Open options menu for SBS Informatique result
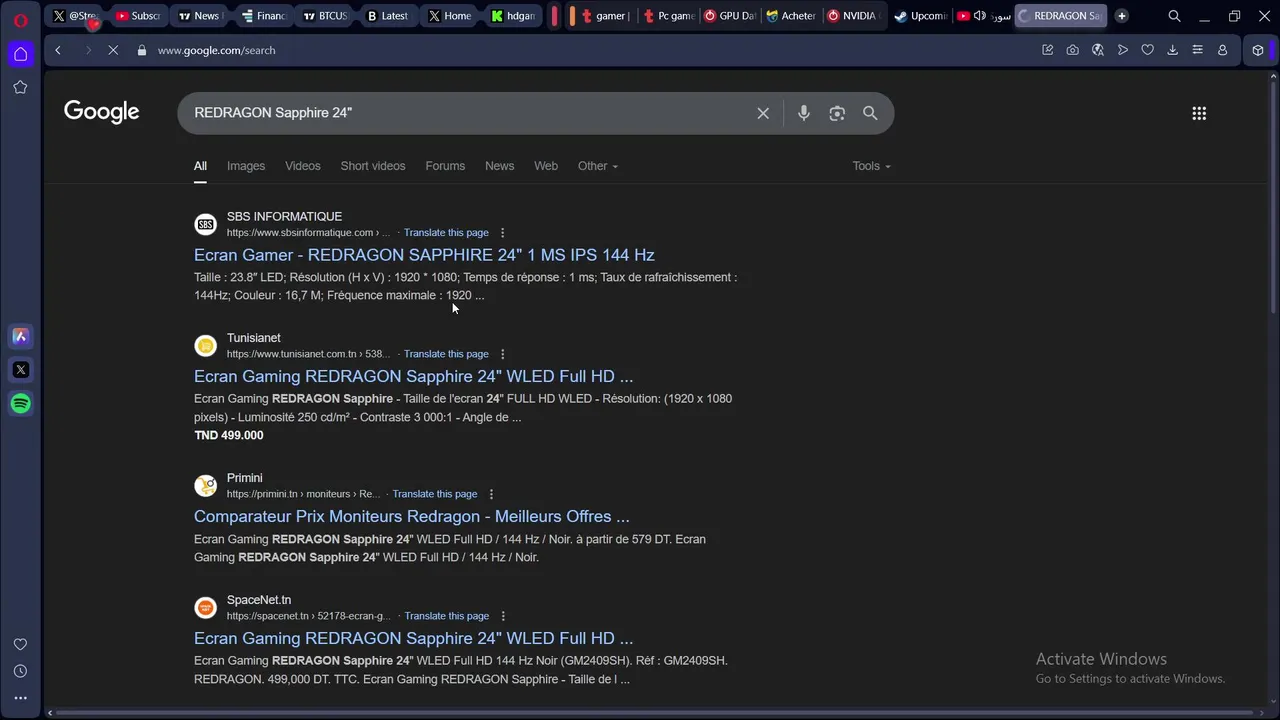This screenshot has width=1280, height=720. click(x=503, y=233)
